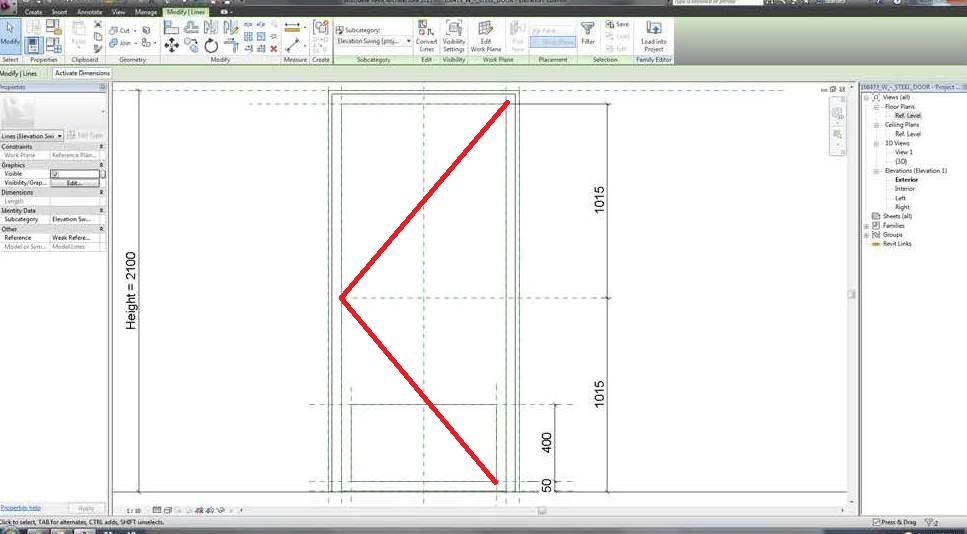The width and height of the screenshot is (967, 534).
Task: Collapse the Views (all) tree node
Action: [x=866, y=97]
